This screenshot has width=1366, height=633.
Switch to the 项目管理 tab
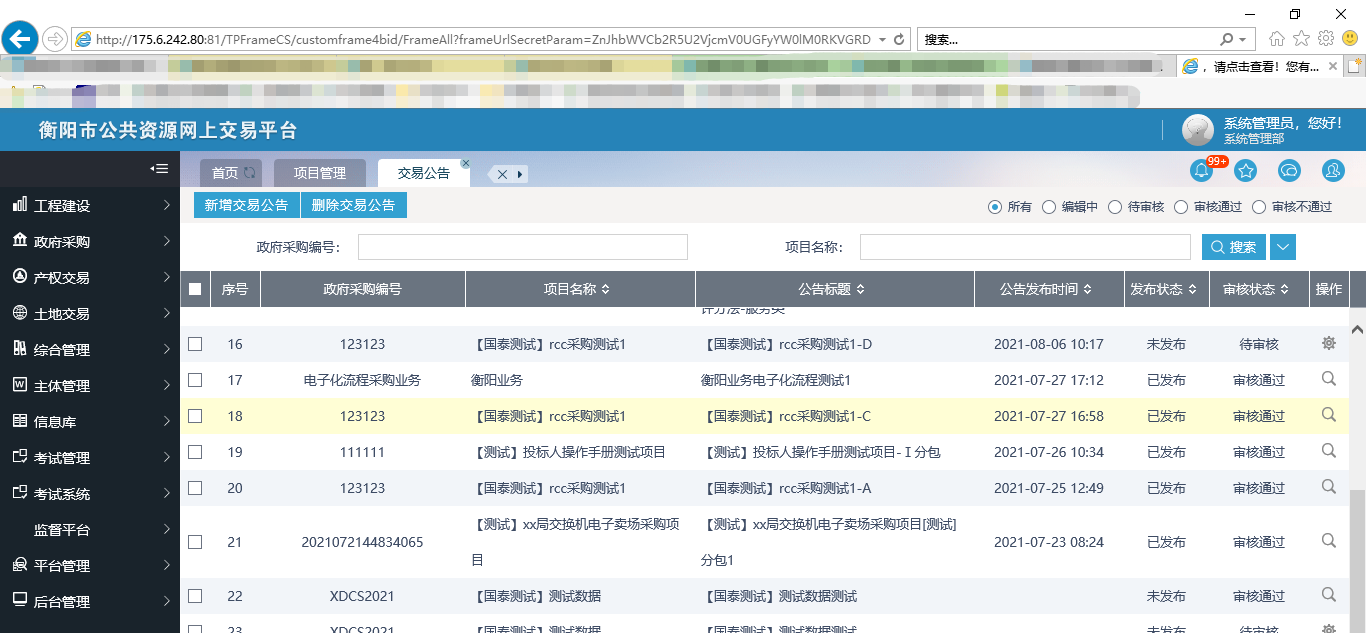[x=319, y=173]
